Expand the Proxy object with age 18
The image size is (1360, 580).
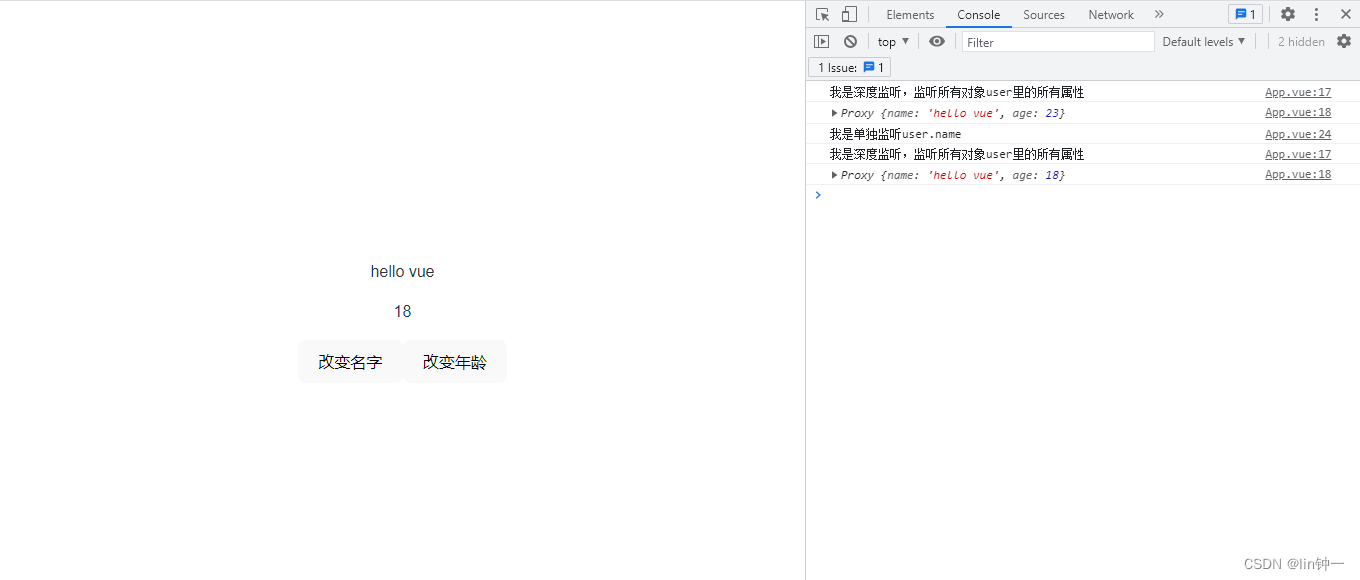(x=835, y=175)
